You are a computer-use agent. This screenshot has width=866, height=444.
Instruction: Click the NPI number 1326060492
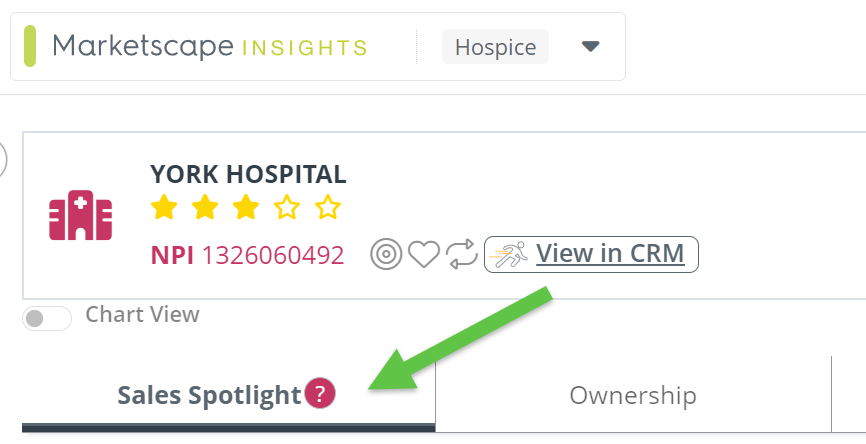(x=273, y=255)
